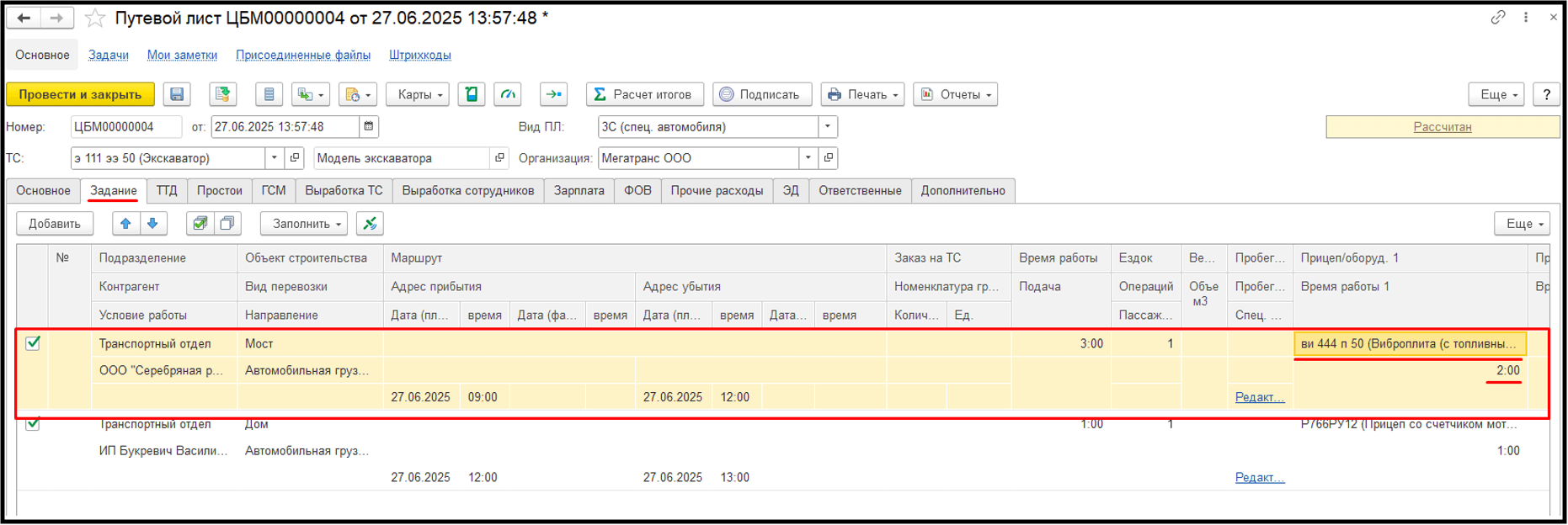The width and height of the screenshot is (1568, 525).
Task: Click the Номер input field
Action: click(x=125, y=127)
